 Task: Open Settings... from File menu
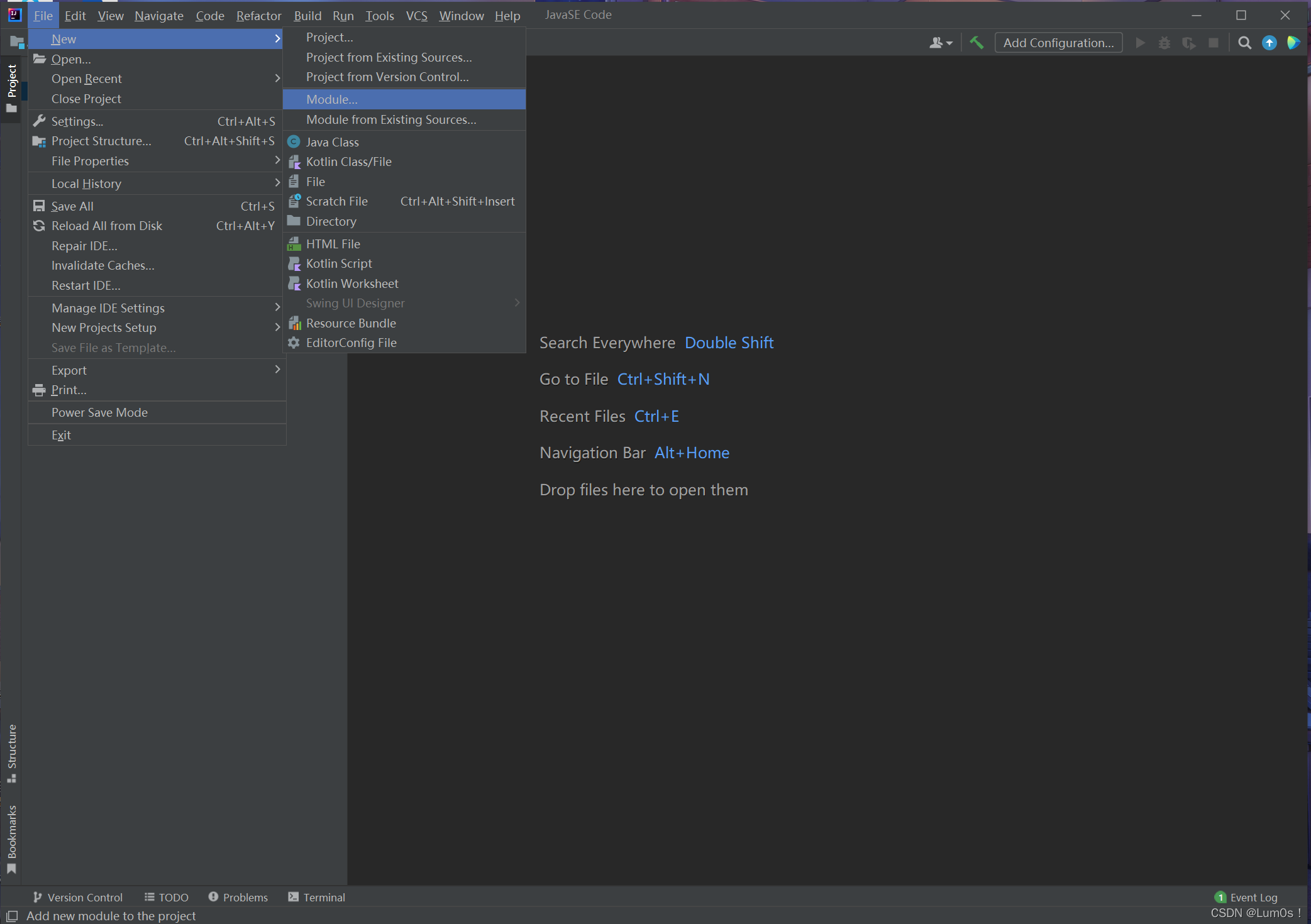click(156, 121)
